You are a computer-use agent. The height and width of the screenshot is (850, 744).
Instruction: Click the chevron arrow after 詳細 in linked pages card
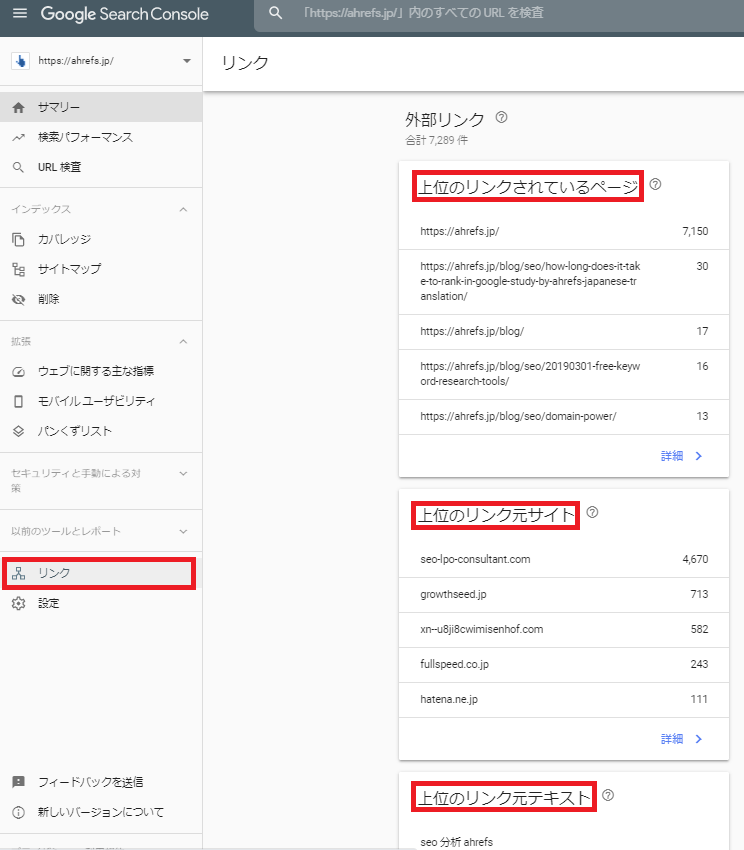tap(699, 456)
